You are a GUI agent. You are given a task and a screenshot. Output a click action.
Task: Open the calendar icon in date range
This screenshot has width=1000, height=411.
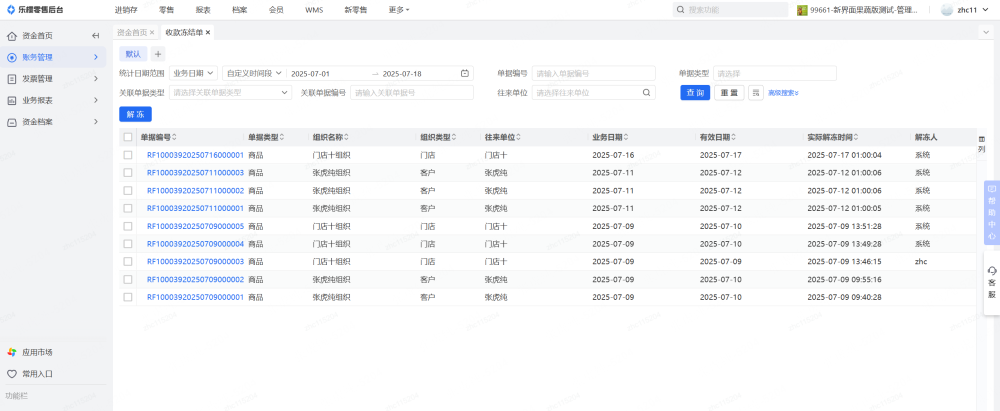pos(465,73)
